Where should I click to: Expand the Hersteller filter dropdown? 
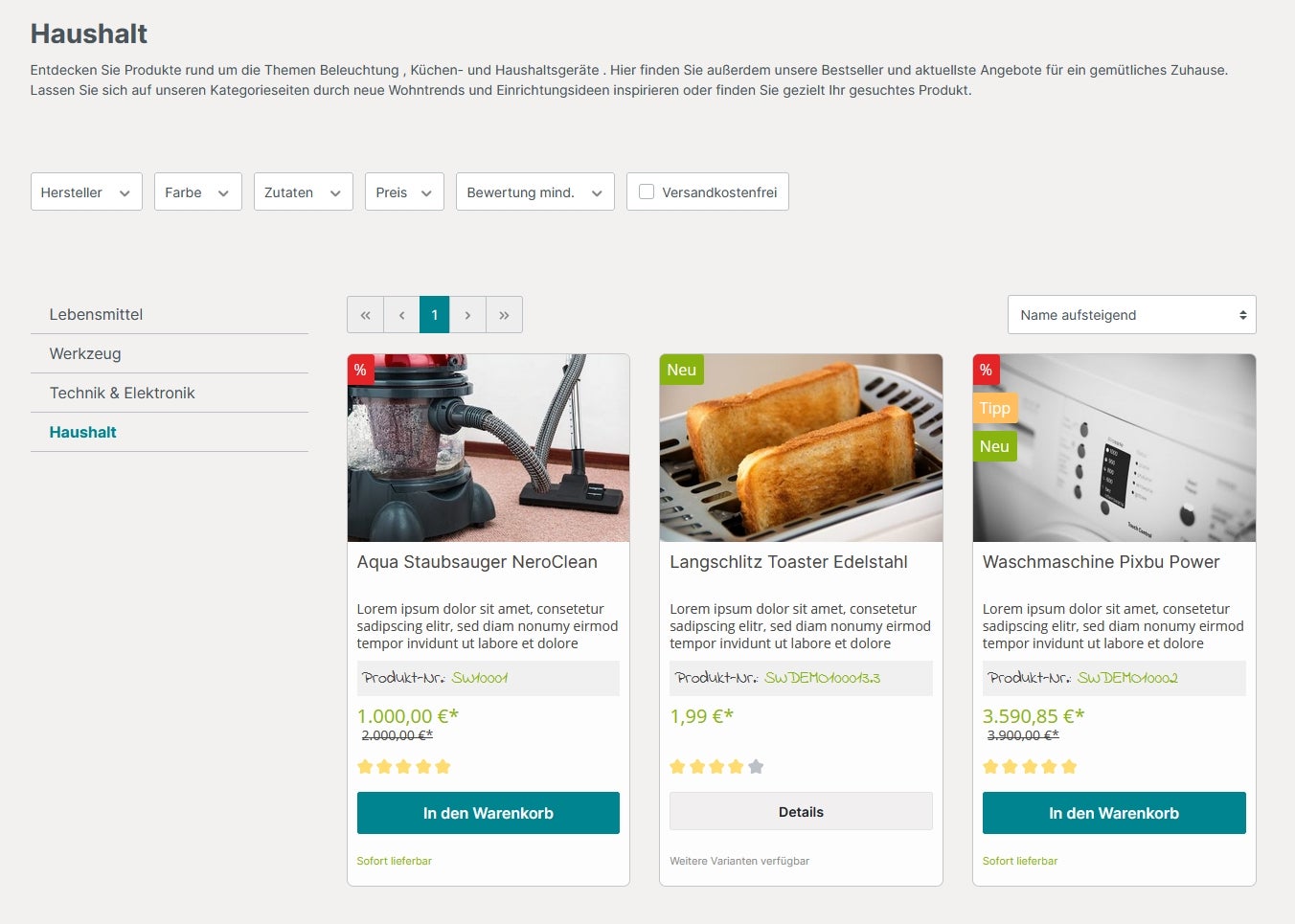tap(86, 192)
